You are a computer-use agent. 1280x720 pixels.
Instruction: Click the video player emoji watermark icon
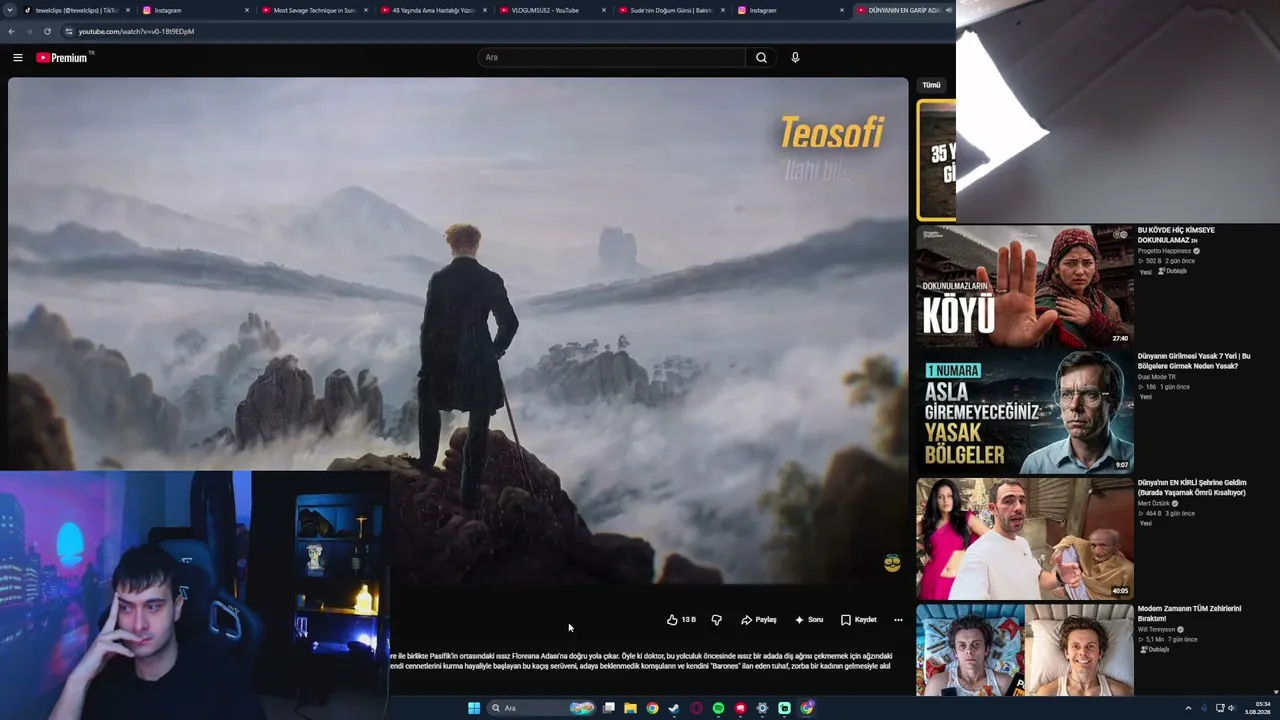click(x=892, y=563)
